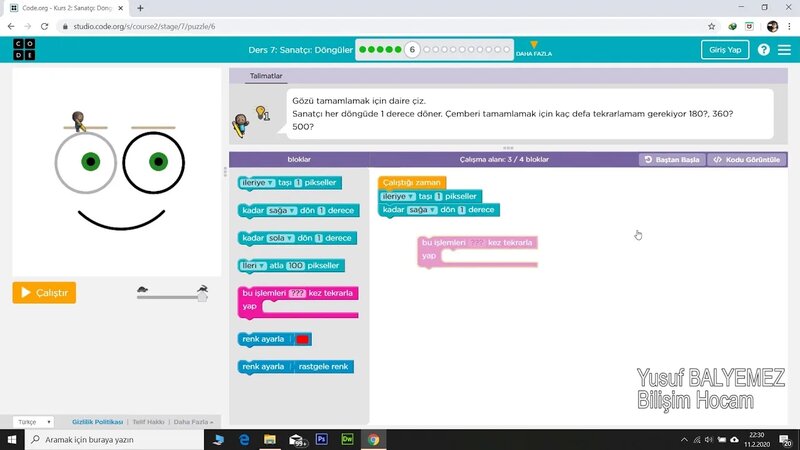Open Telif Hakkı link

coord(148,422)
